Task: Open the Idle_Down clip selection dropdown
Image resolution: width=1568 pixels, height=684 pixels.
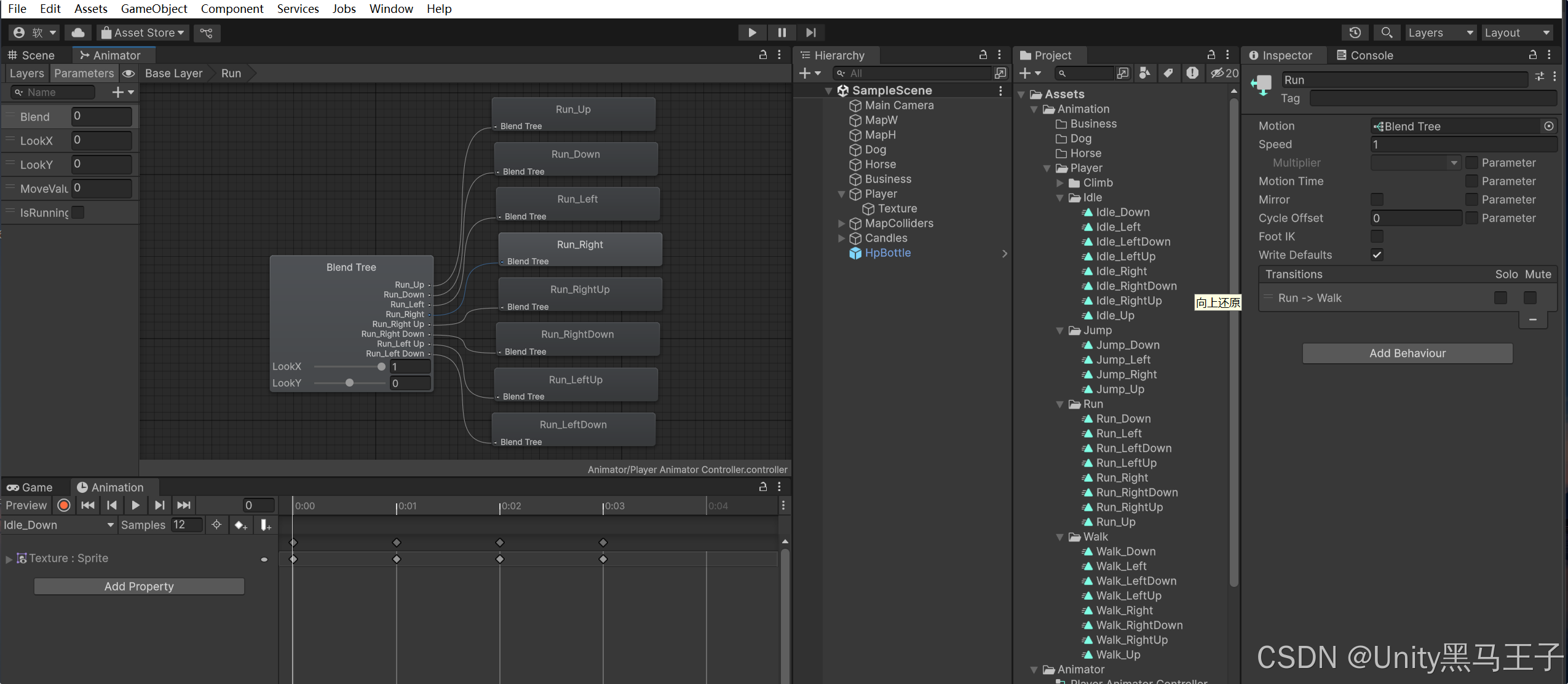Action: click(x=58, y=525)
